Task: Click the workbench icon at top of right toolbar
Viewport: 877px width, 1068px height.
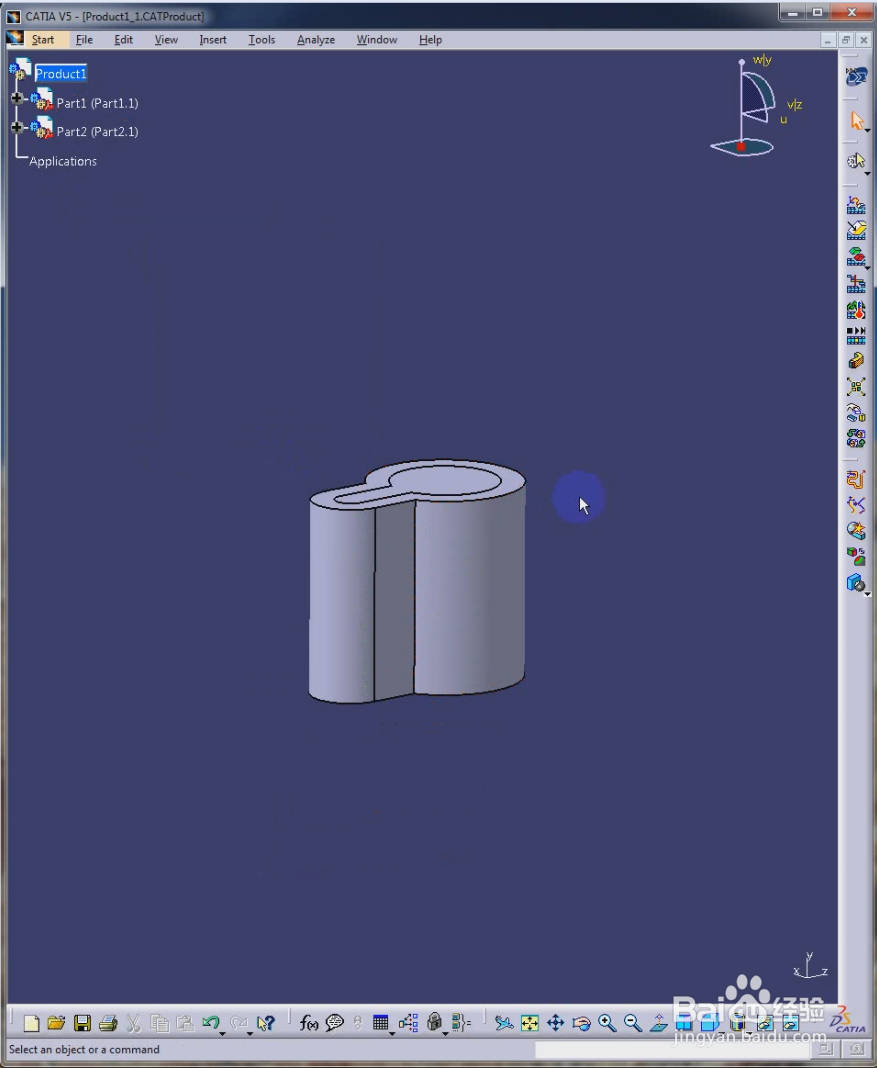Action: tap(856, 76)
